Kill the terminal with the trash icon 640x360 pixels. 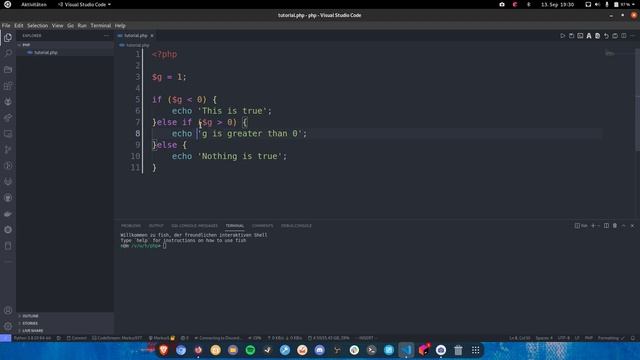click(615, 226)
